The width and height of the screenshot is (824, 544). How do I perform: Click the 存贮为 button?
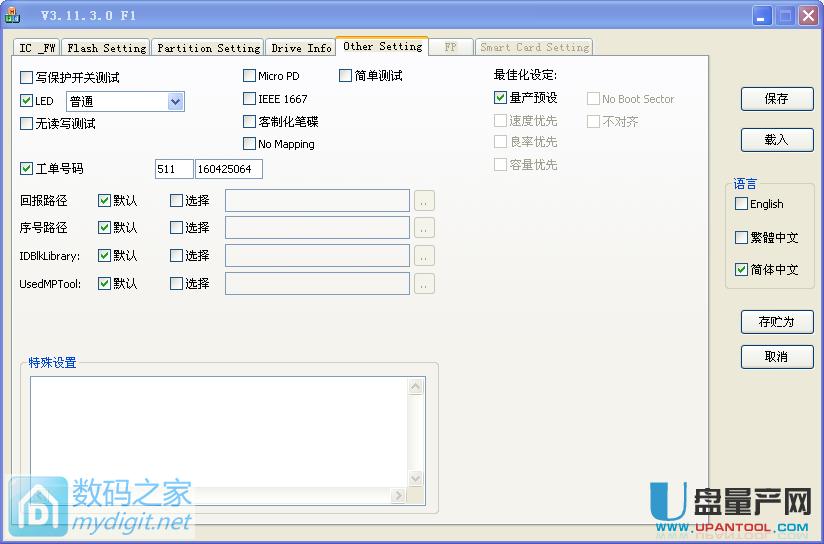click(x=777, y=322)
